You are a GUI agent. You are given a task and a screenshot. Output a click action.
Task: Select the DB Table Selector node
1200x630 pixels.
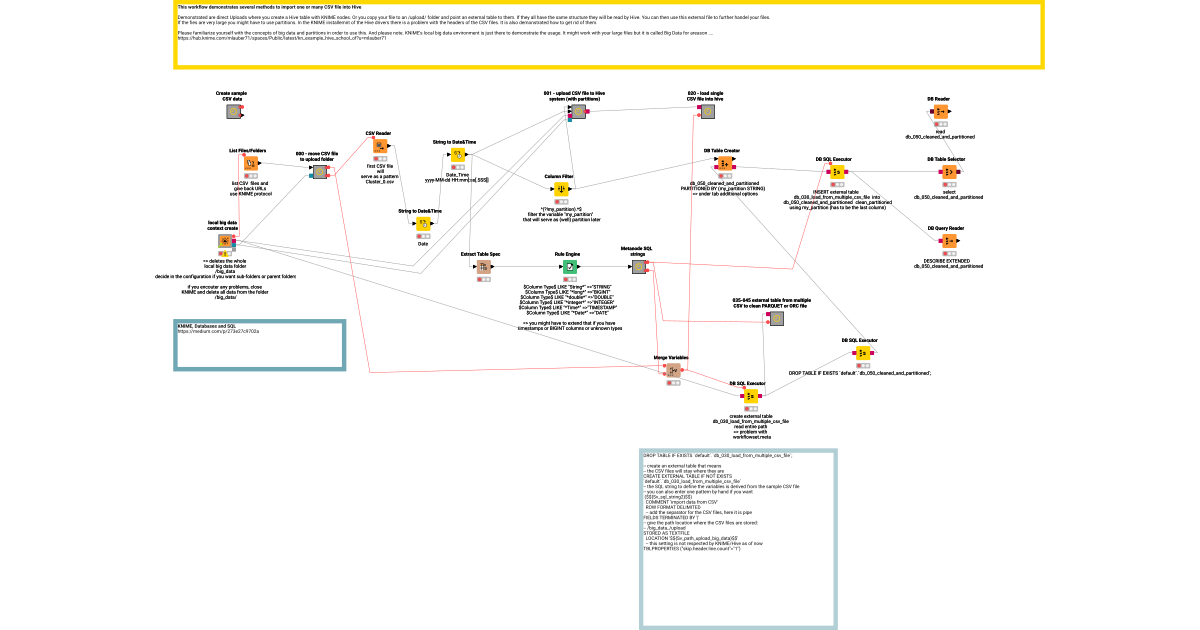tap(944, 172)
